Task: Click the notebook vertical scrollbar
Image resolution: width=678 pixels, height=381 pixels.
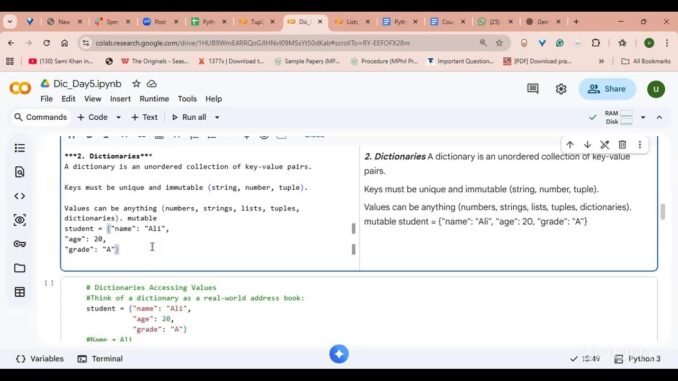Action: [662, 212]
